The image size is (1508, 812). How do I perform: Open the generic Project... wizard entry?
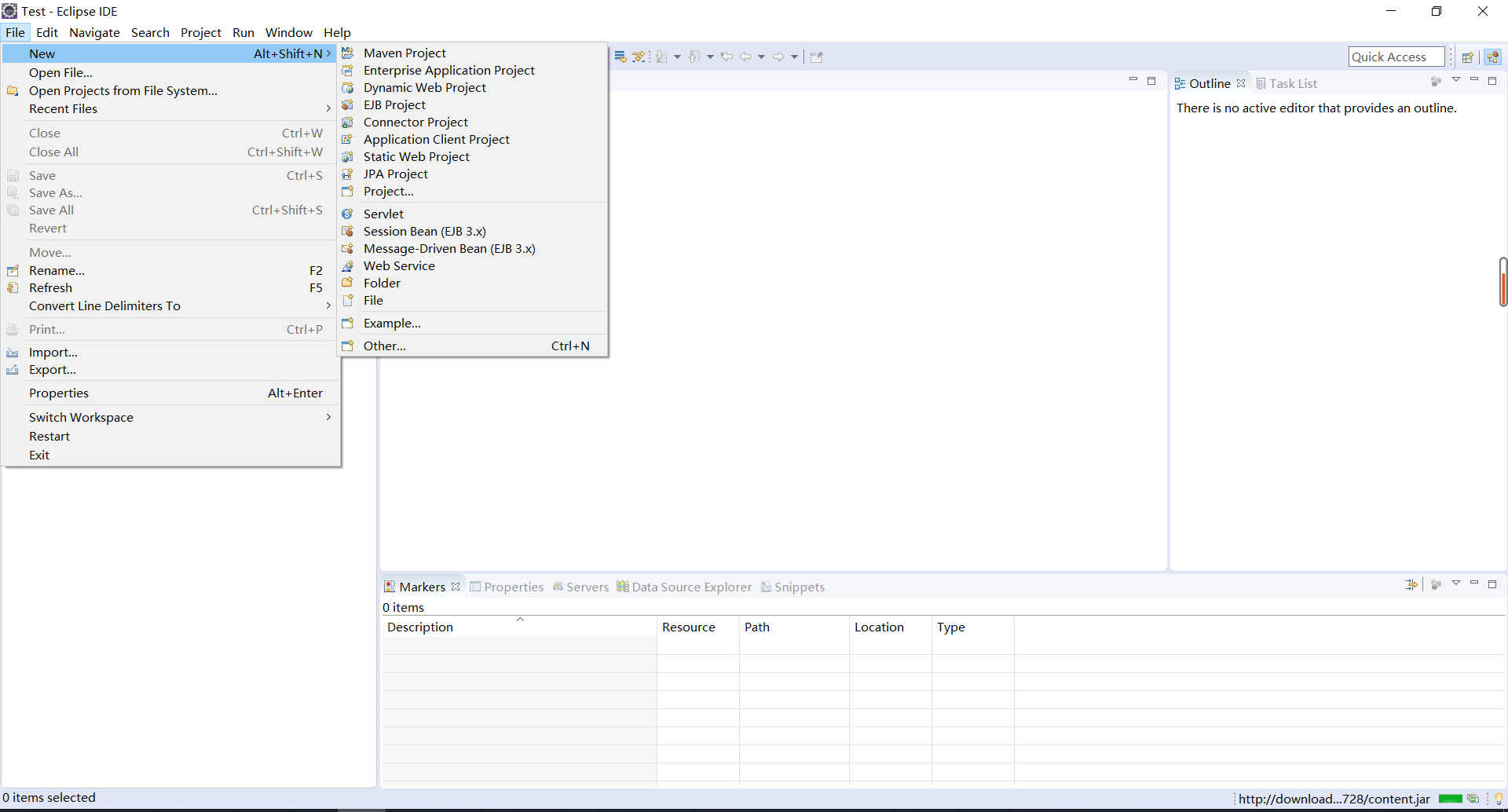[473, 191]
